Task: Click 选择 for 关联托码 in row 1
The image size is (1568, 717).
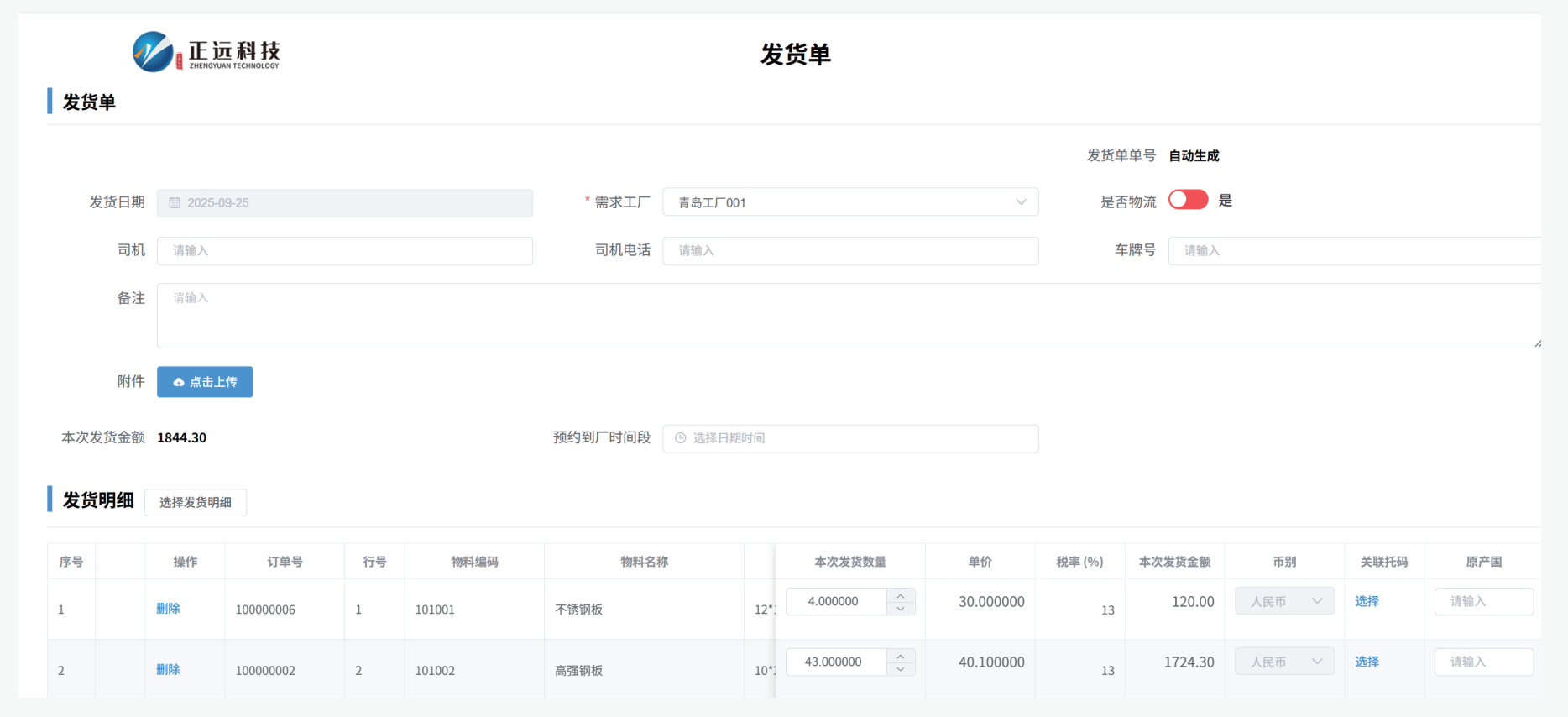Action: click(1367, 601)
